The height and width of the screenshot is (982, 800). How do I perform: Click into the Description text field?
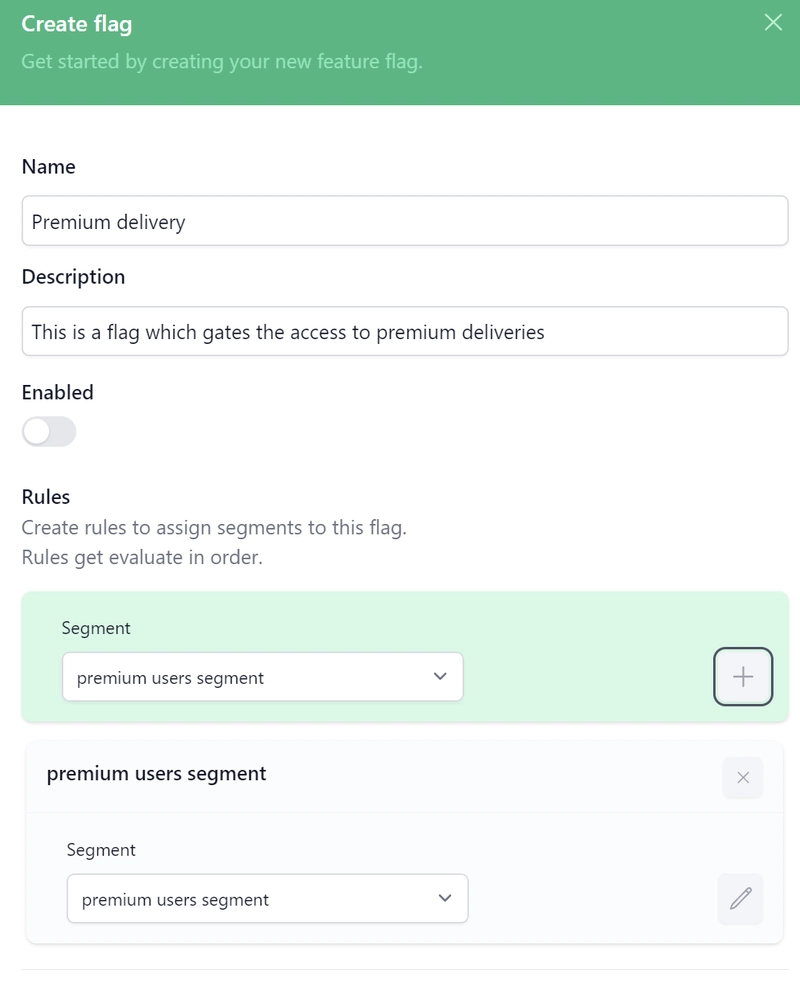(405, 331)
